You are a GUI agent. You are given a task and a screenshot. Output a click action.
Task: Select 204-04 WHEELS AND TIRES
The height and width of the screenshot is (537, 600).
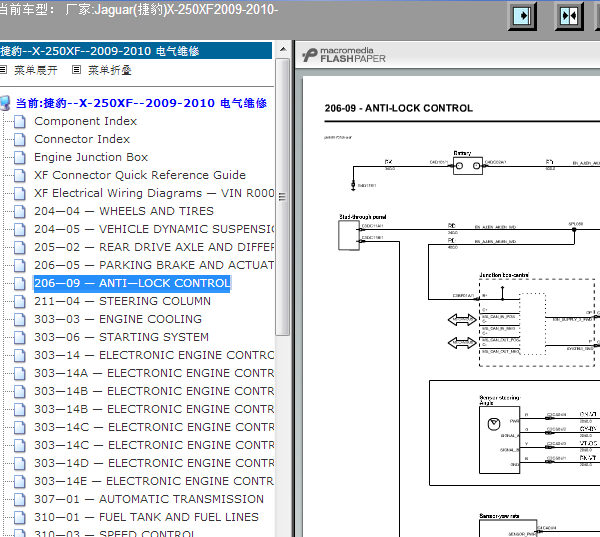(124, 211)
